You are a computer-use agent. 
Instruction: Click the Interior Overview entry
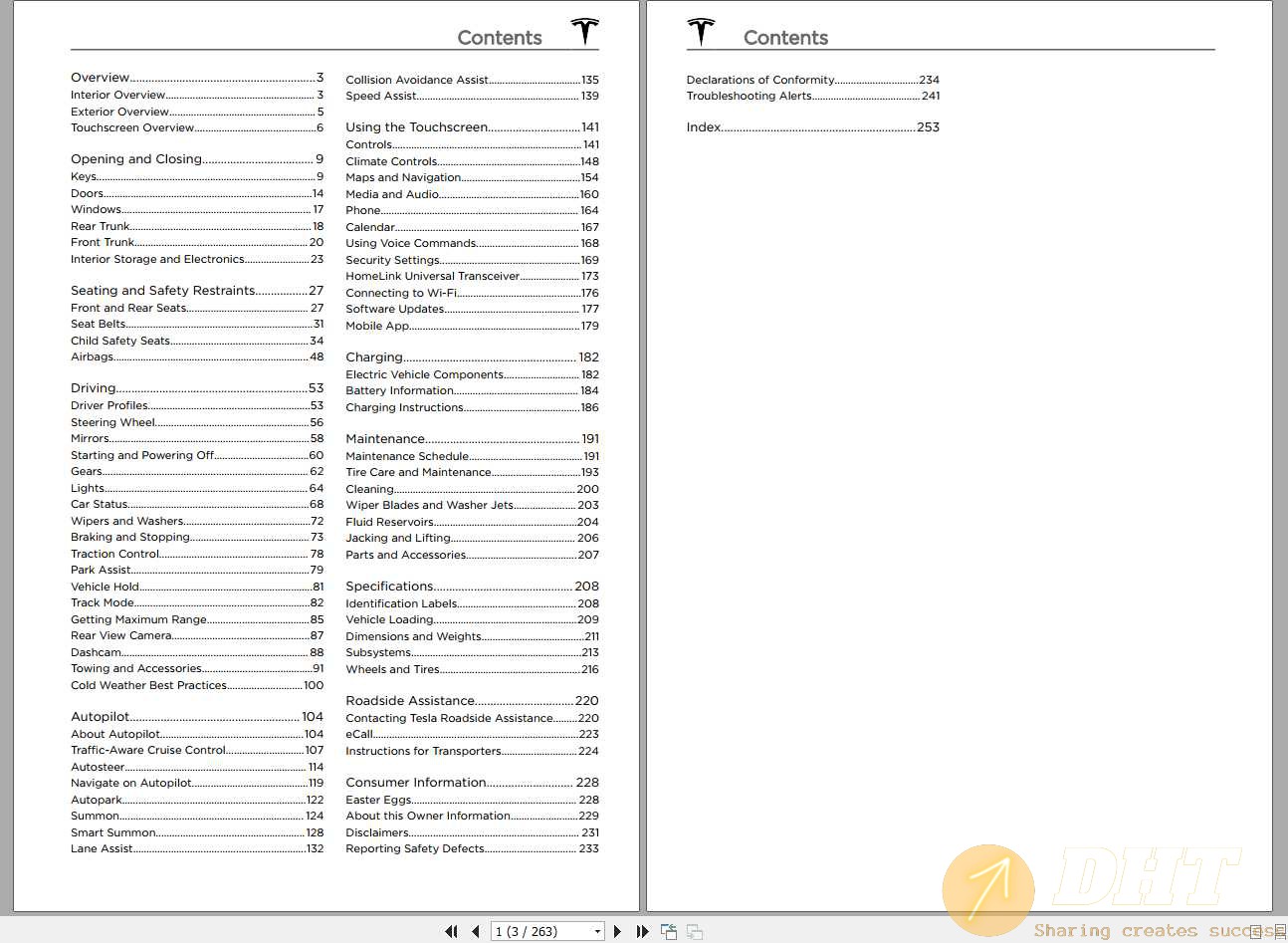tap(197, 96)
